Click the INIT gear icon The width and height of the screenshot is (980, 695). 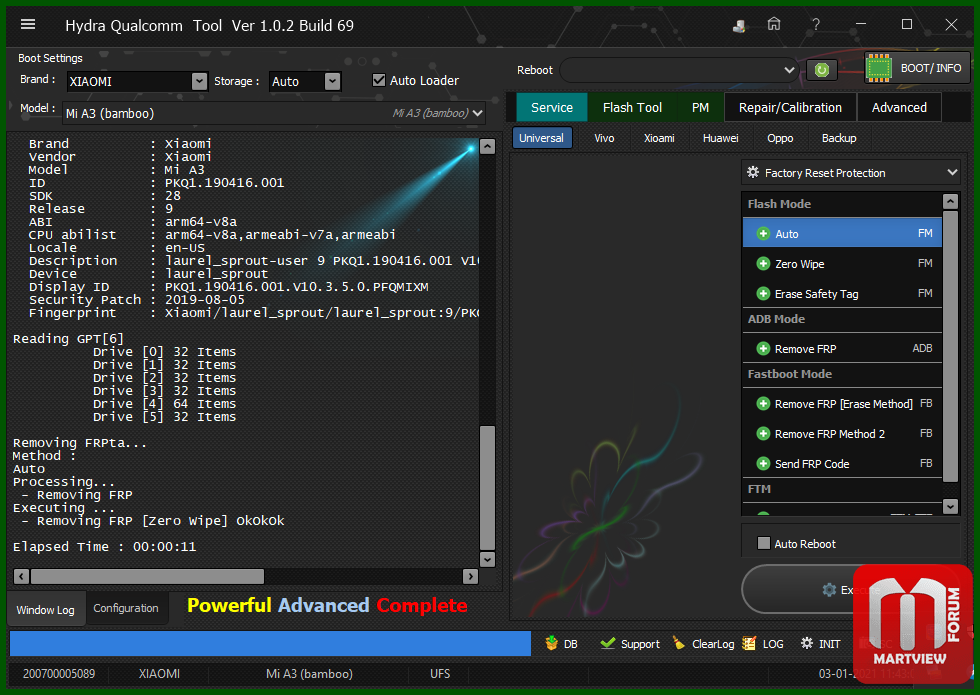click(x=807, y=643)
